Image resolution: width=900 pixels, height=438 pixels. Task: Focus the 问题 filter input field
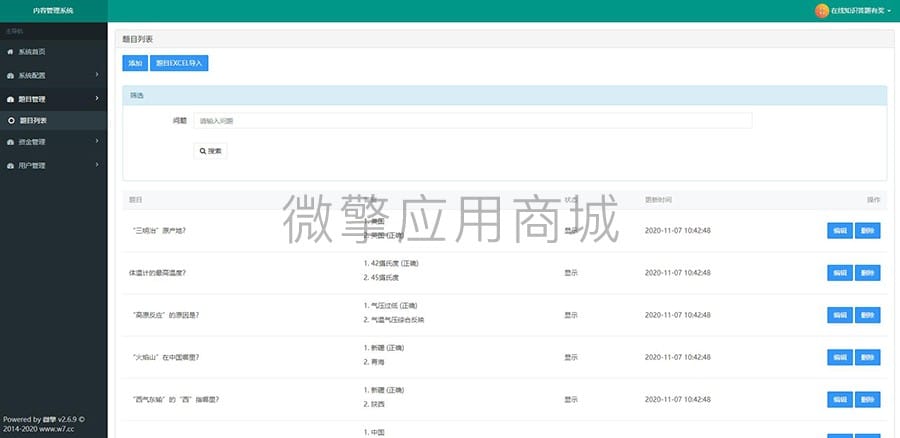coord(472,121)
